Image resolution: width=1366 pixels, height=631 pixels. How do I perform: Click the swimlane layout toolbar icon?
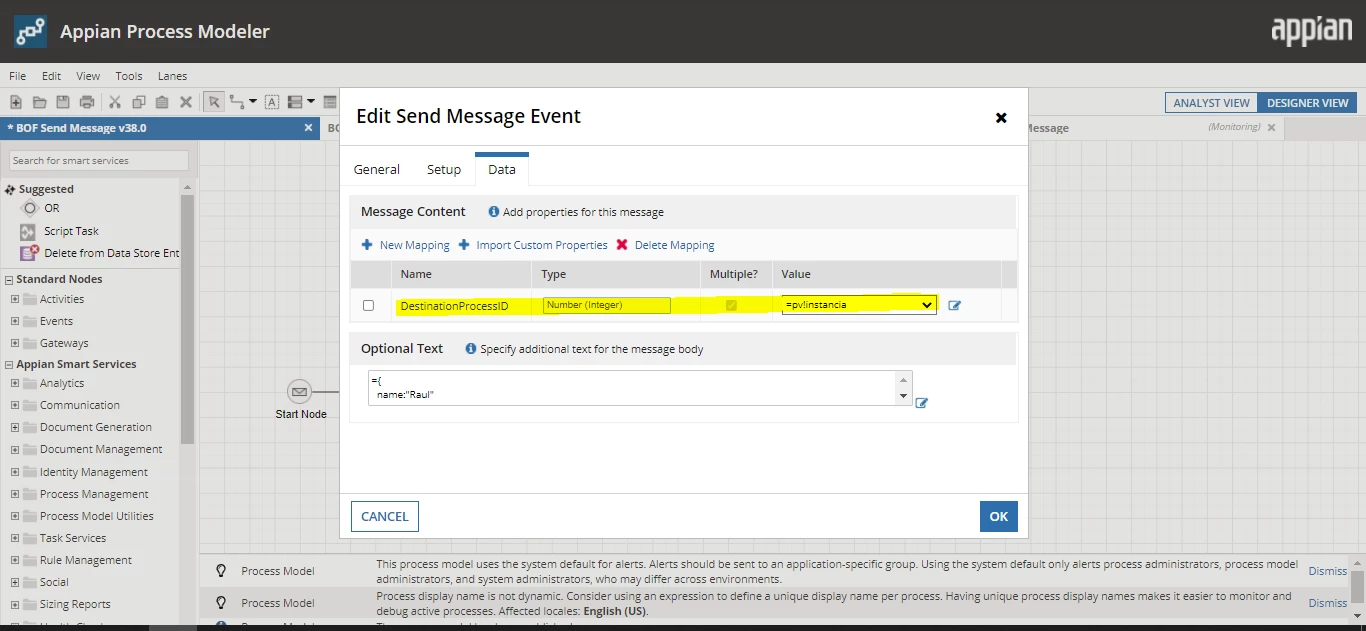point(295,102)
